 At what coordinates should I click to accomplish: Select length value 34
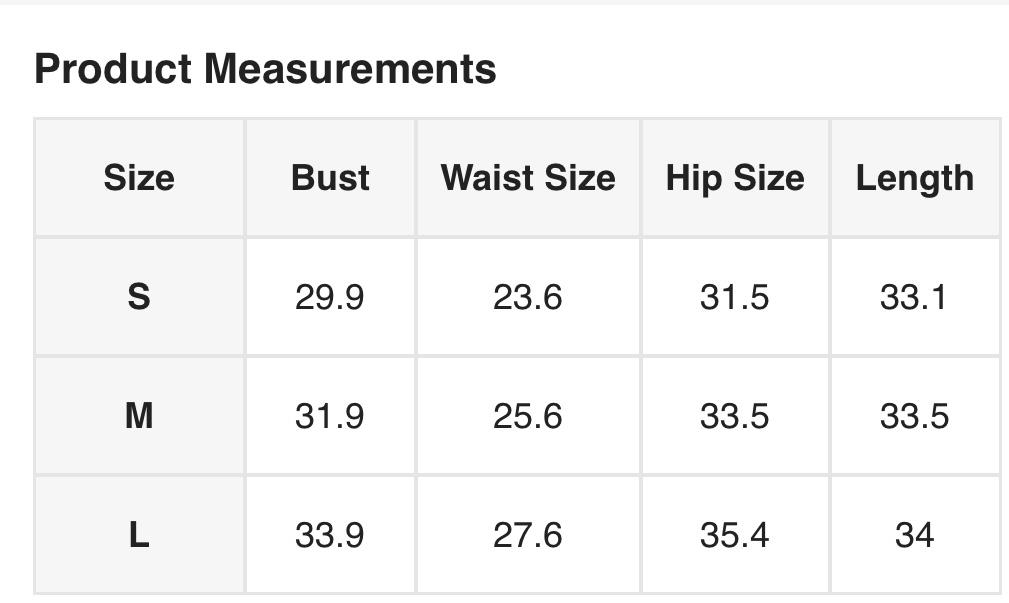click(x=914, y=535)
